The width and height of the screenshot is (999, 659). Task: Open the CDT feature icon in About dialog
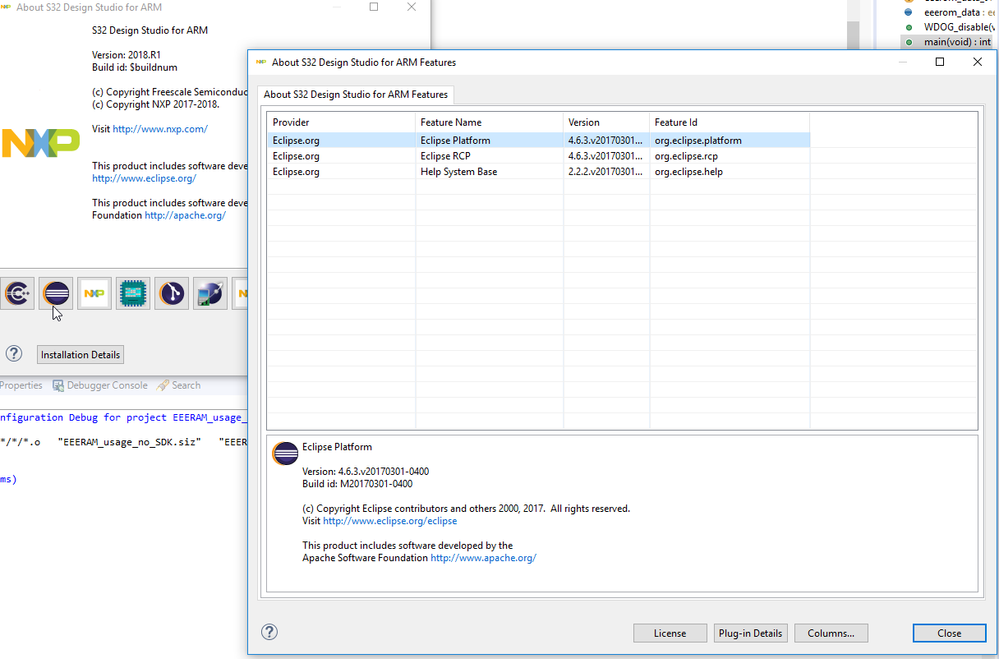tap(17, 293)
